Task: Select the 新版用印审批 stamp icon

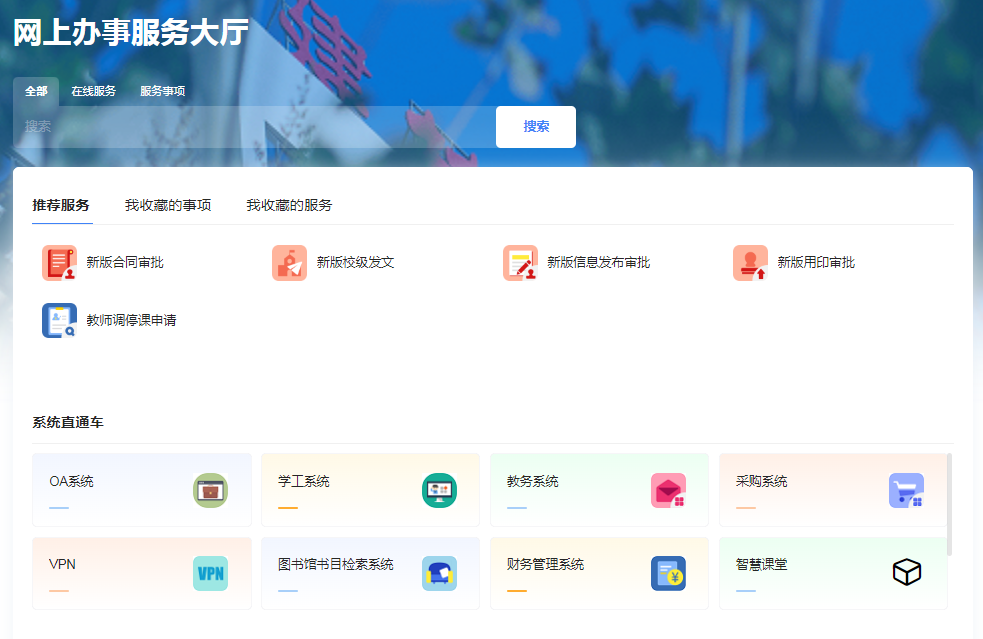Action: coord(750,263)
